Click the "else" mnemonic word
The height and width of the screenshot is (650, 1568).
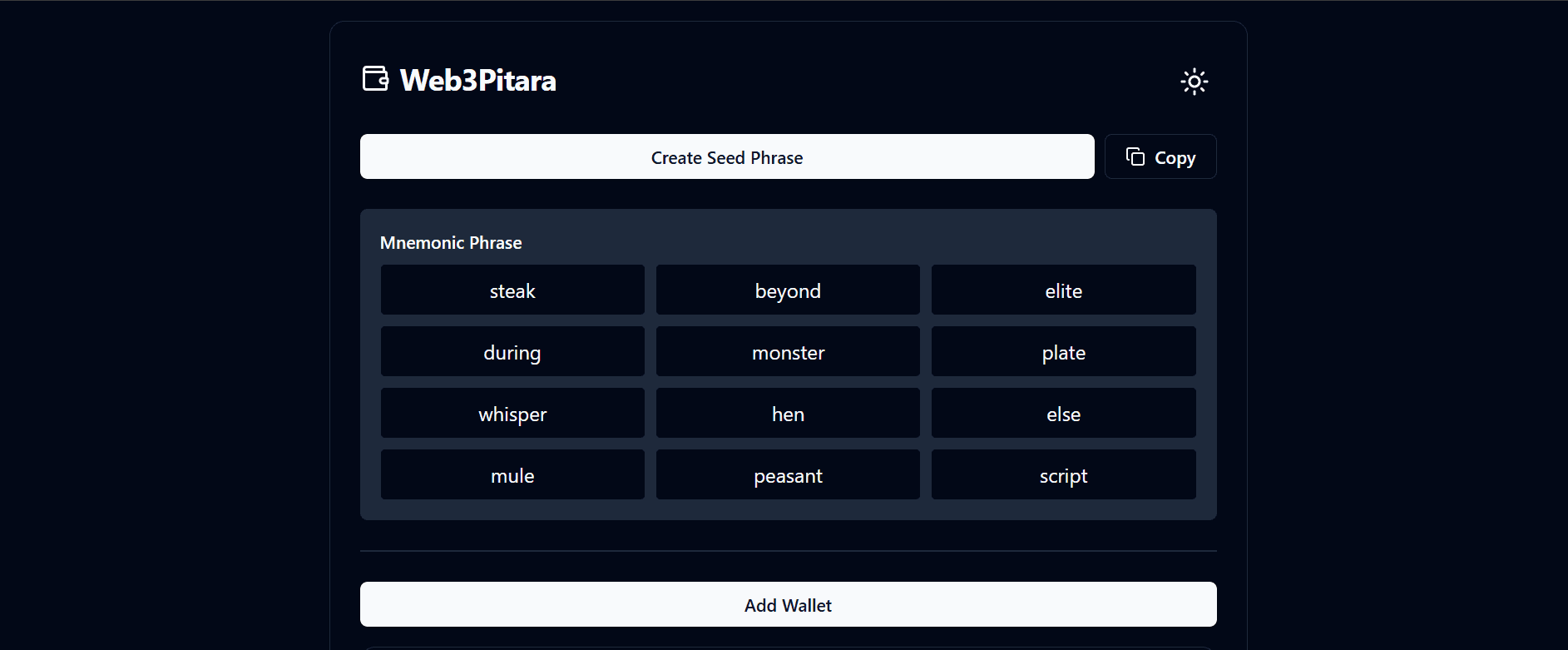[x=1063, y=413]
